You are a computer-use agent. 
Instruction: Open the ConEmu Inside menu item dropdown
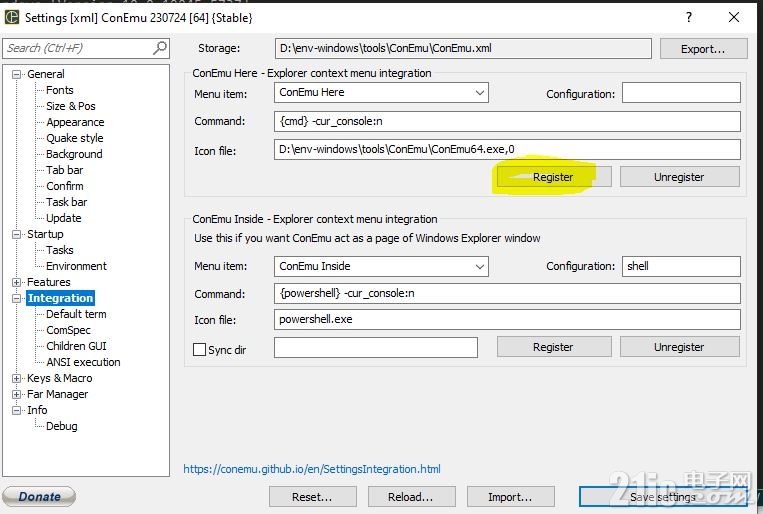(479, 266)
